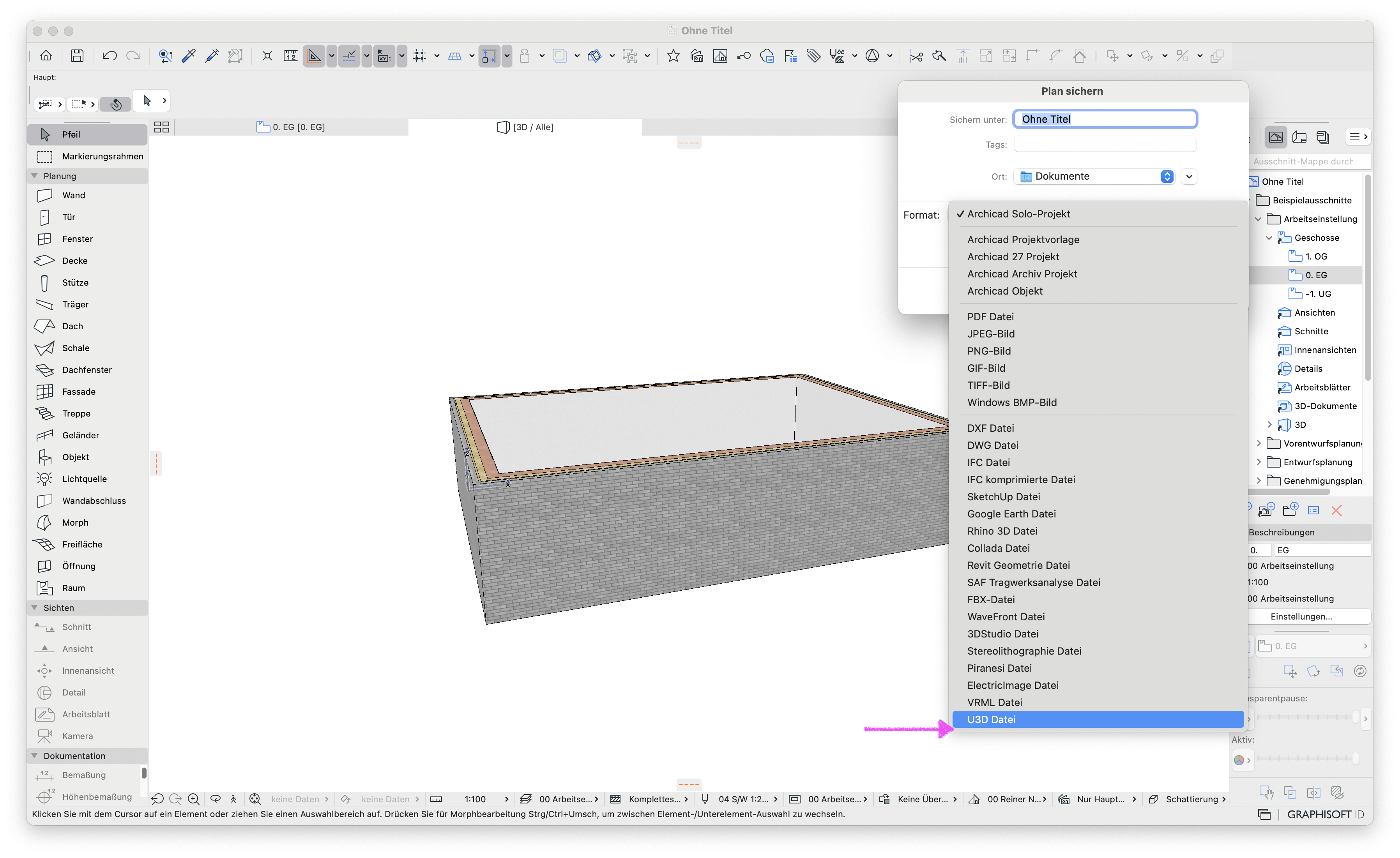
Task: Expand the save dialog with chevron button
Action: [1189, 177]
